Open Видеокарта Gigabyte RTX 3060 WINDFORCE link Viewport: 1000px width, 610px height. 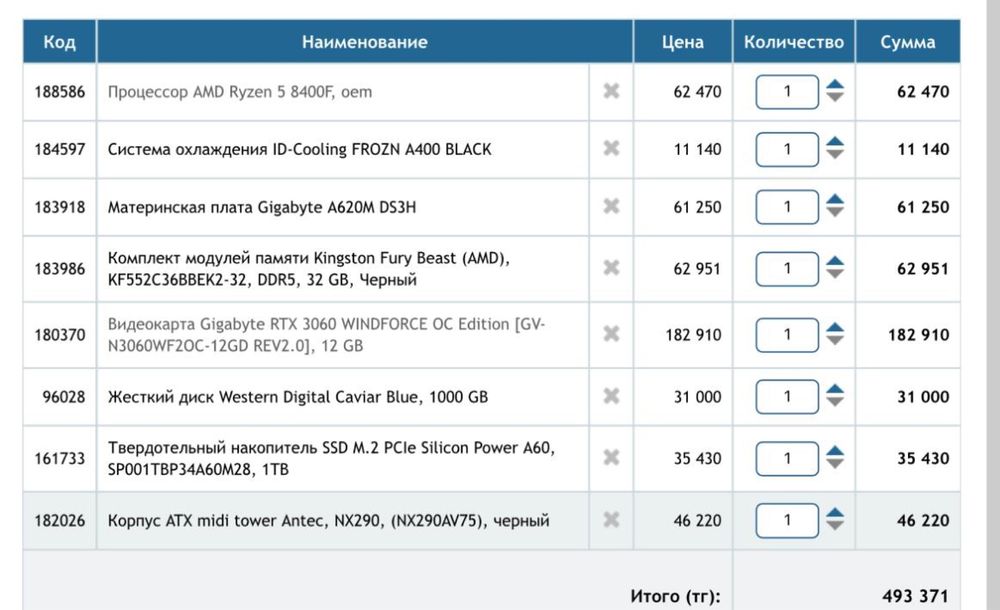pos(327,335)
